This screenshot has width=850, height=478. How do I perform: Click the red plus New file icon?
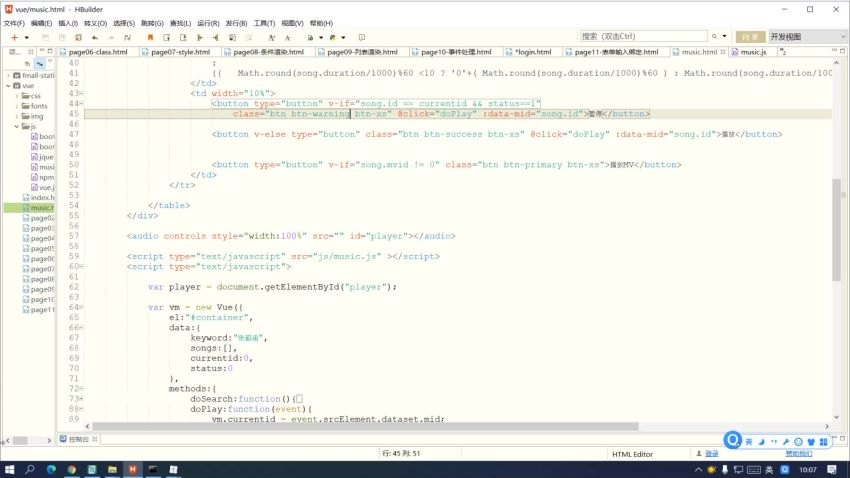[x=15, y=37]
